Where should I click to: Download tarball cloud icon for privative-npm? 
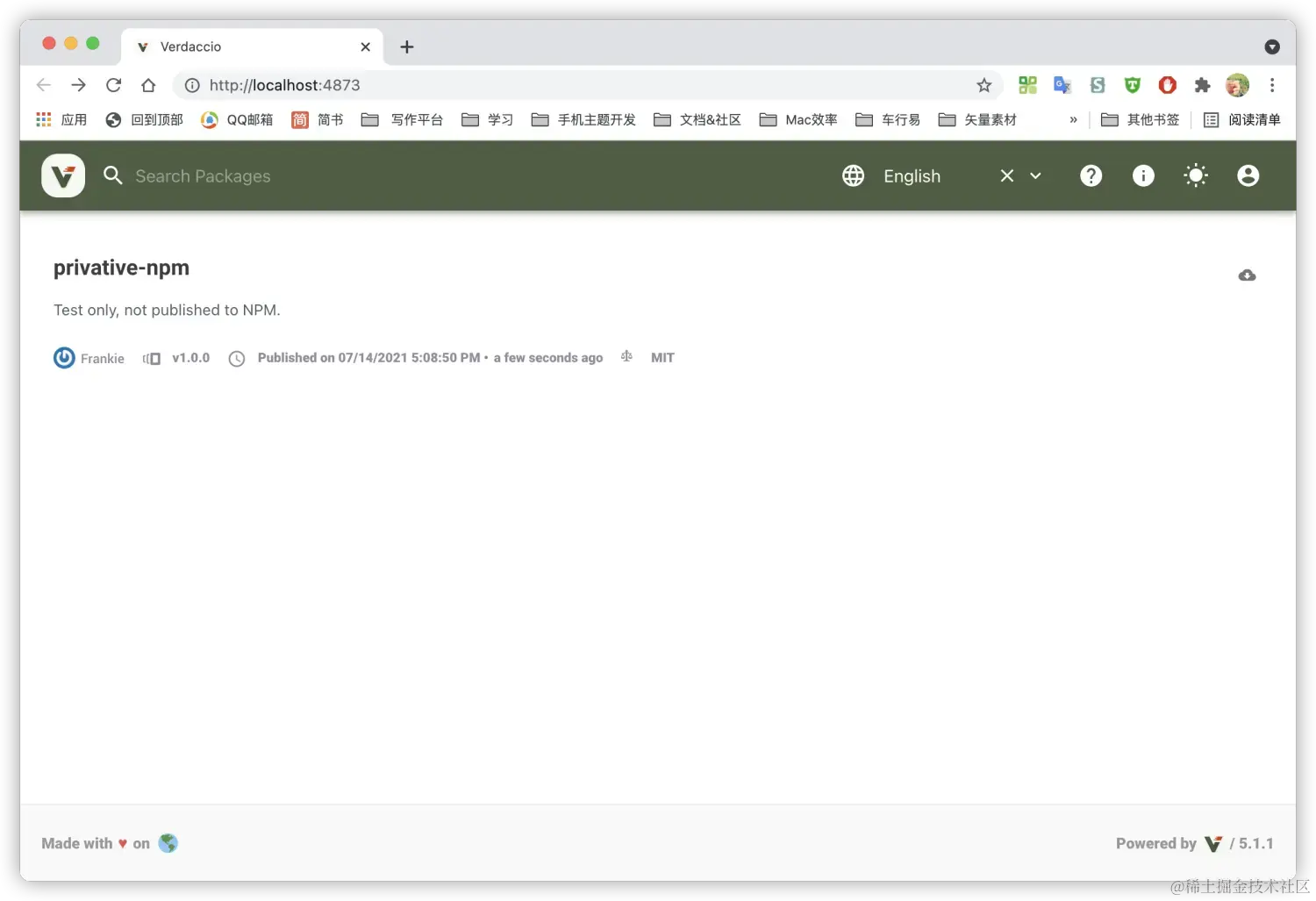[1247, 275]
